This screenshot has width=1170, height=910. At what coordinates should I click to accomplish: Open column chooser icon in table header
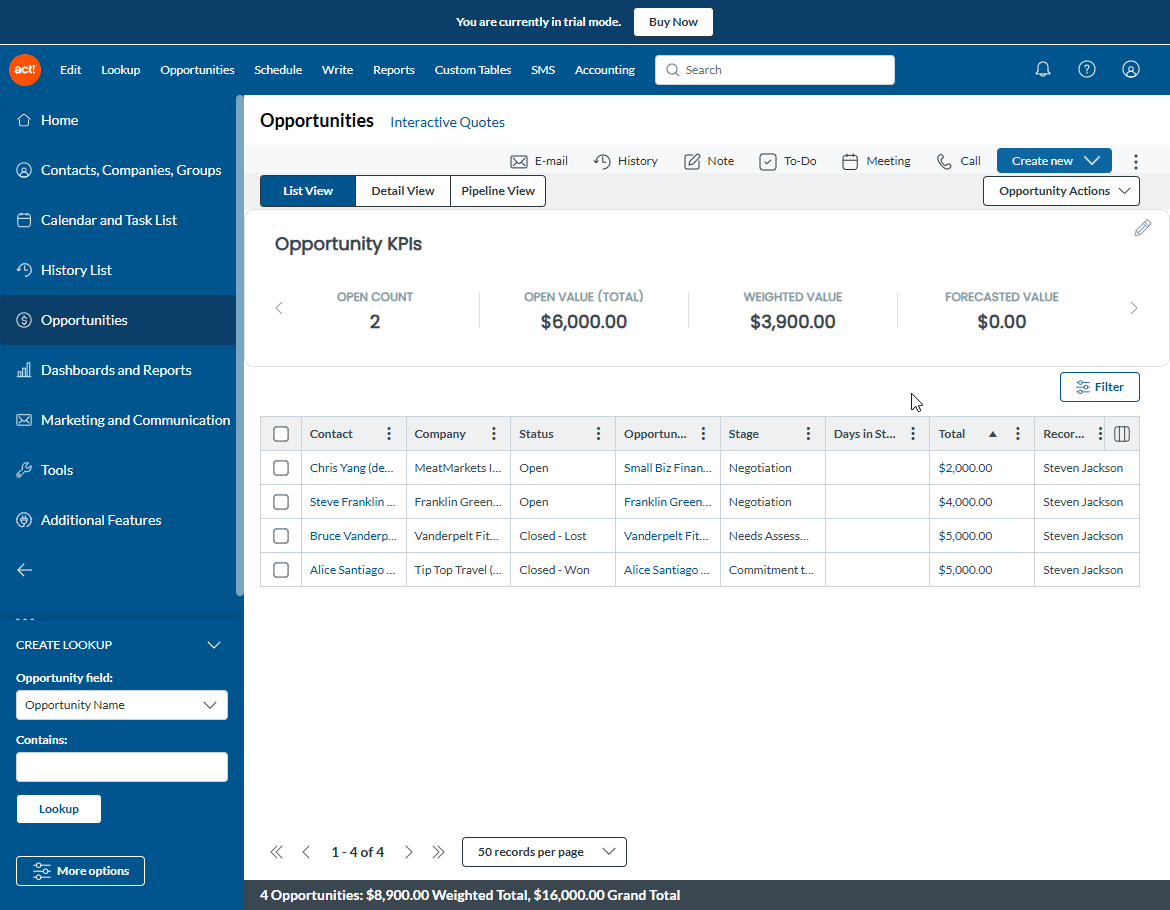coord(1121,434)
